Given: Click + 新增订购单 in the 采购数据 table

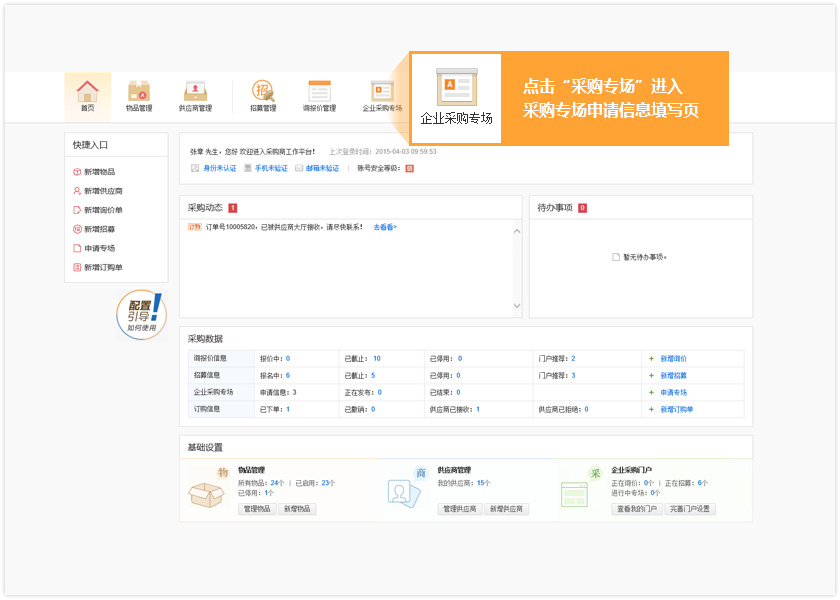Looking at the screenshot, I should coord(671,409).
